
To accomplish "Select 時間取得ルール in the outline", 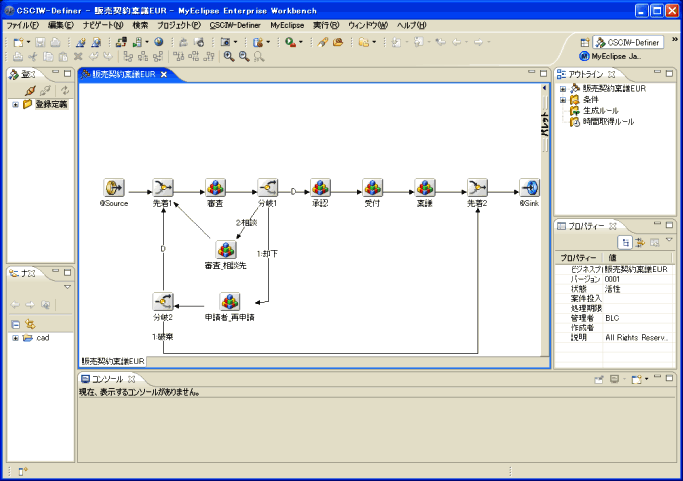I will pyautogui.click(x=608, y=122).
